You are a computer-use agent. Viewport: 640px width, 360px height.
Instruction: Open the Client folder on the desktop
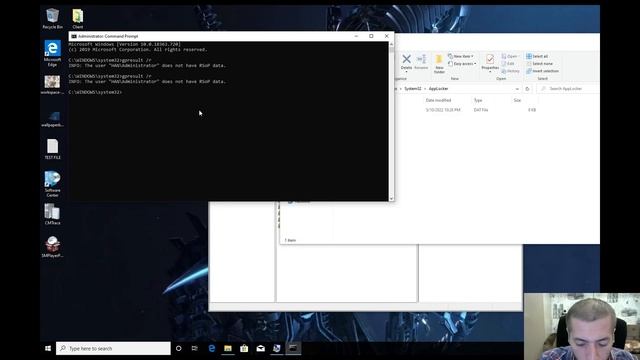pos(78,18)
